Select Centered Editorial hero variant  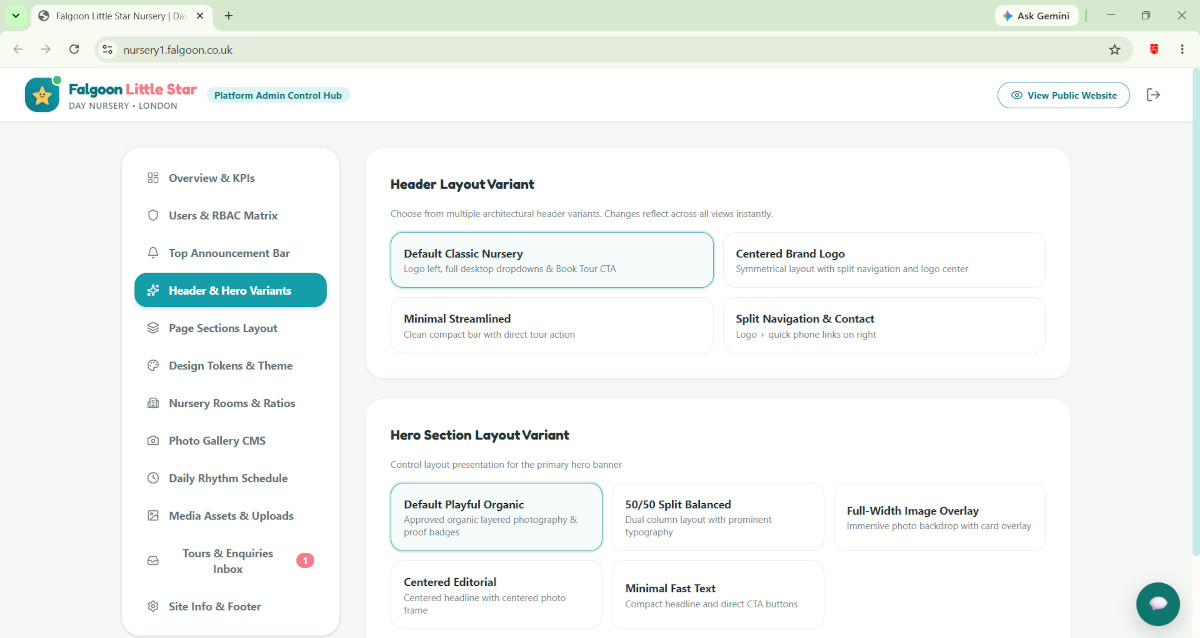(496, 594)
